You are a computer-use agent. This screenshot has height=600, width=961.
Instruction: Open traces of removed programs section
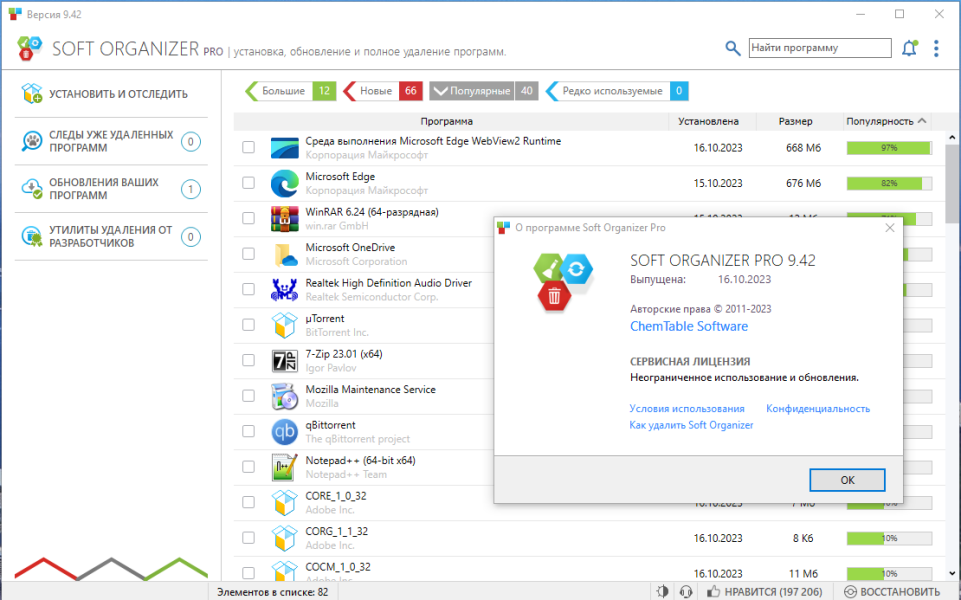[x=111, y=142]
